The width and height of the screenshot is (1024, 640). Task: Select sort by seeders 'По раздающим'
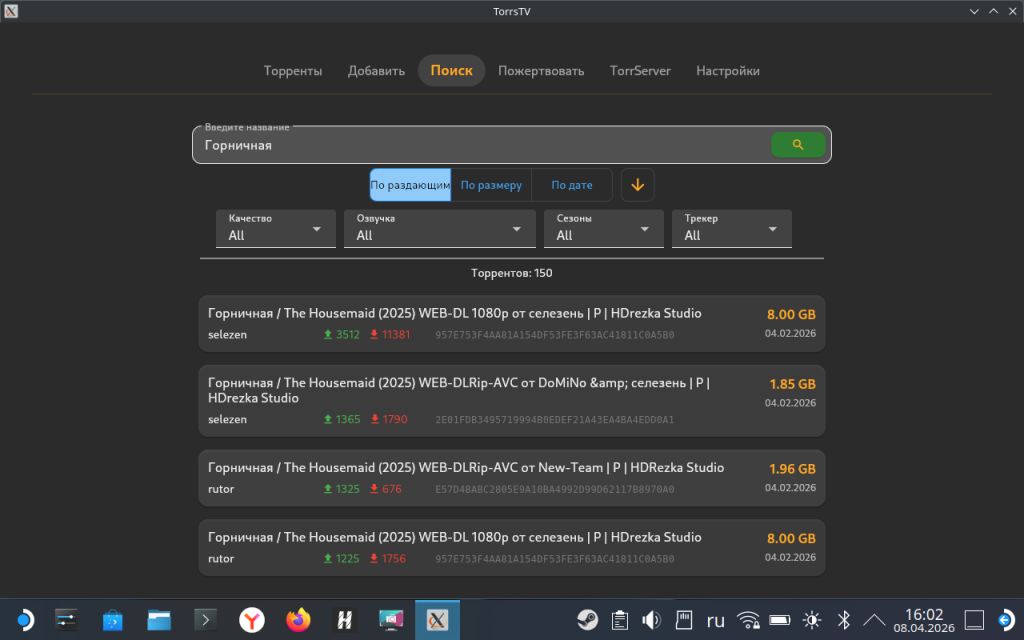point(410,185)
